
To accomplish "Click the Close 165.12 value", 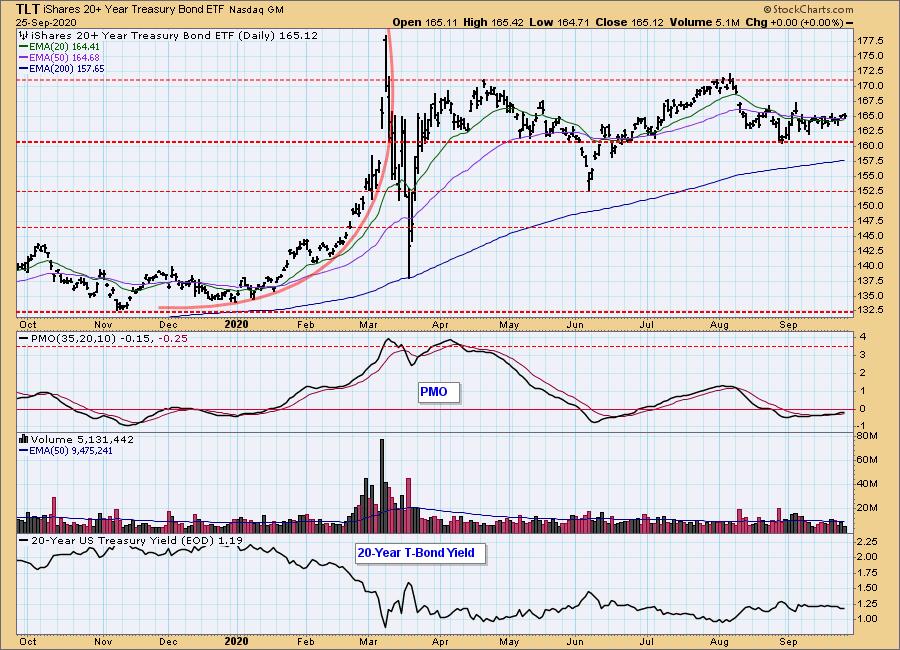I will (x=630, y=22).
